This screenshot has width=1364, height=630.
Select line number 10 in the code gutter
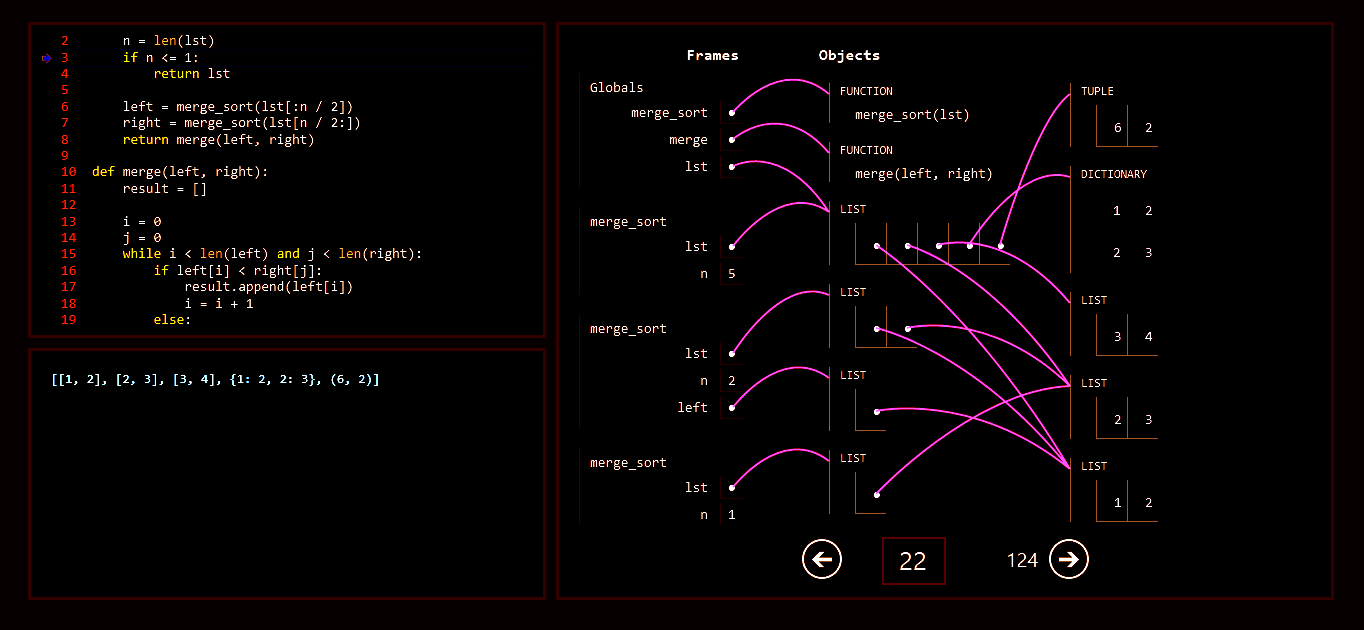point(68,172)
